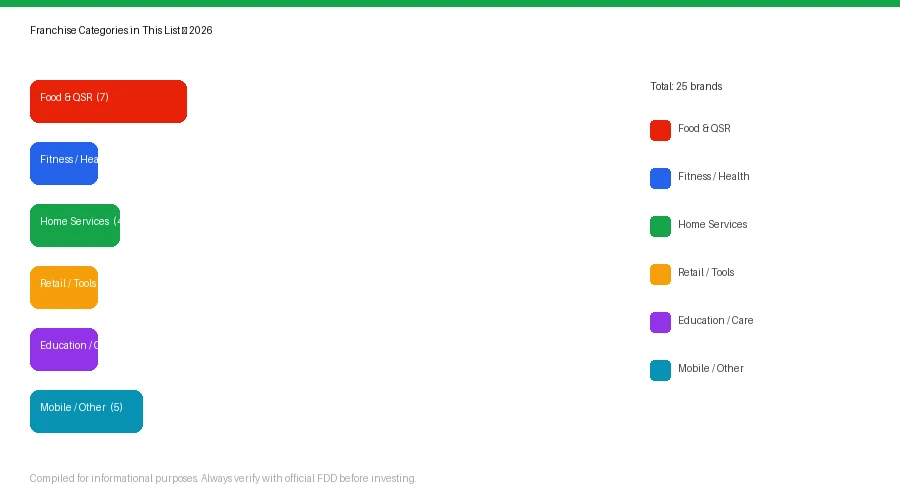Click the blue Fitness / Health legend swatch
900x500 pixels.
[x=660, y=178]
